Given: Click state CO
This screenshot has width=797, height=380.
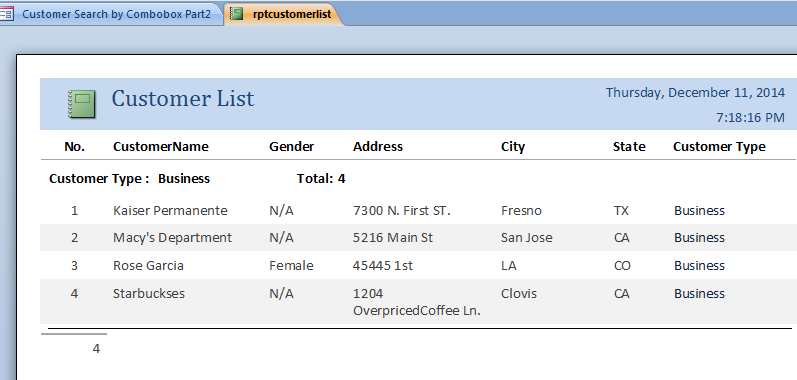Looking at the screenshot, I should tap(622, 266).
